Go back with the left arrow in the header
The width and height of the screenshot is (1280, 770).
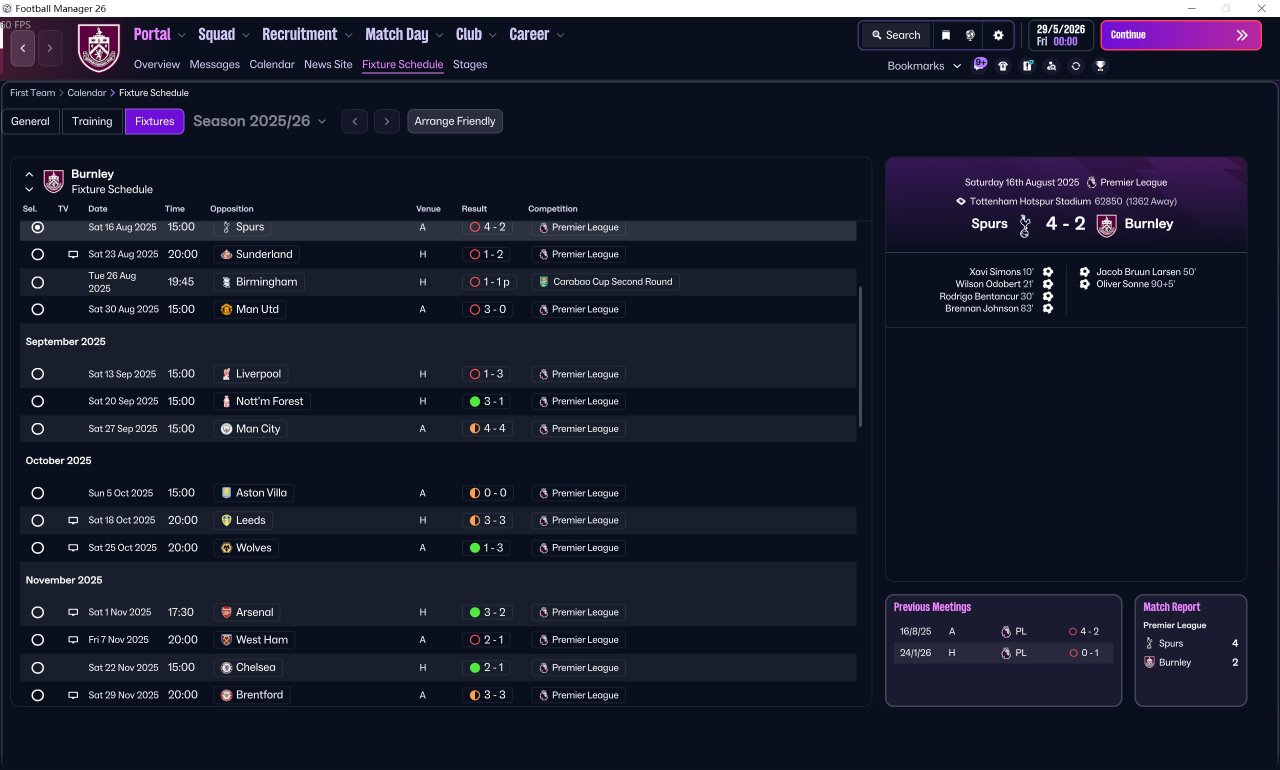click(x=23, y=48)
